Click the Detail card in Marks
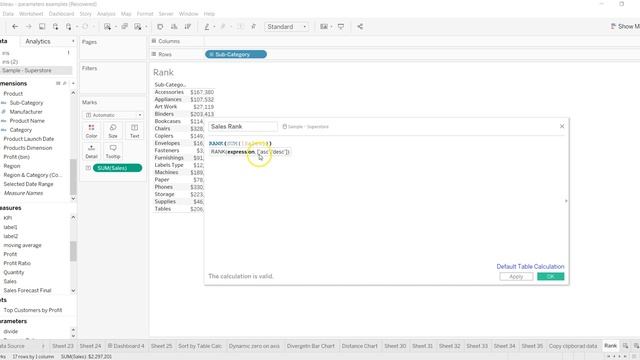The height and width of the screenshot is (360, 640). 91,151
